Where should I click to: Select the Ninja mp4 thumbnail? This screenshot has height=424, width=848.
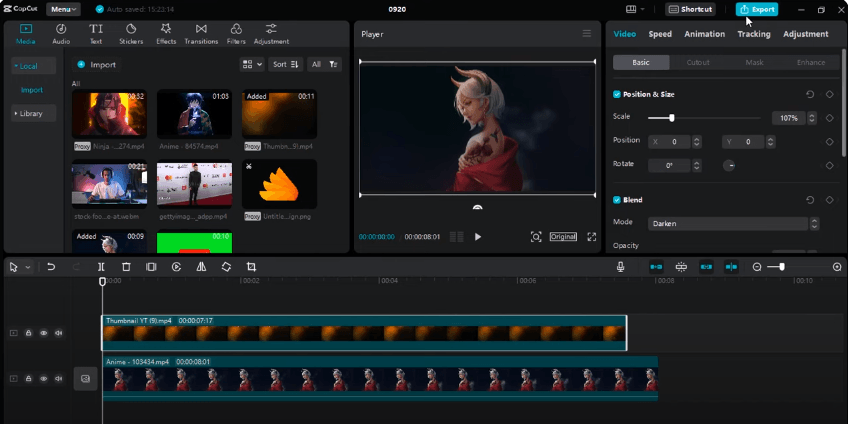coord(109,114)
